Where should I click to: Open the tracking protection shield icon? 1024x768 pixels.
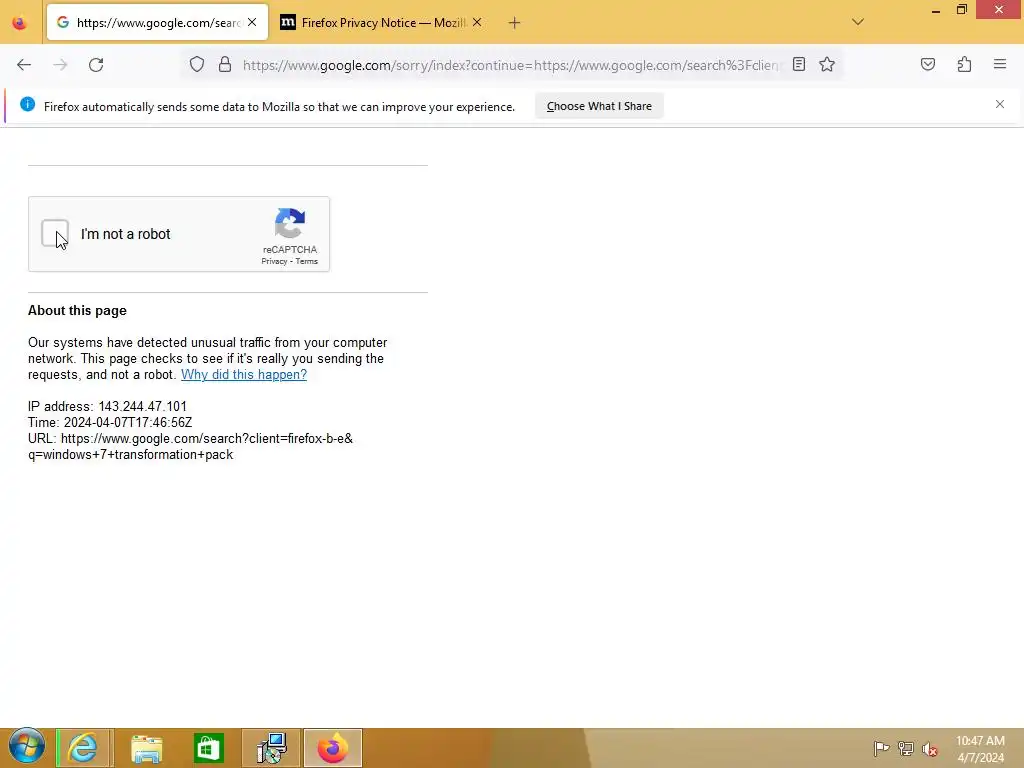[x=197, y=64]
